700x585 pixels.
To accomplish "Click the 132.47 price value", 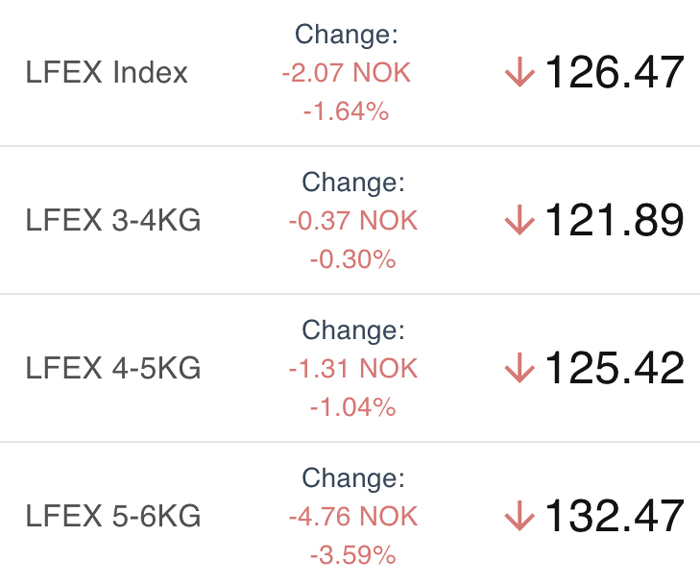I will 615,516.
